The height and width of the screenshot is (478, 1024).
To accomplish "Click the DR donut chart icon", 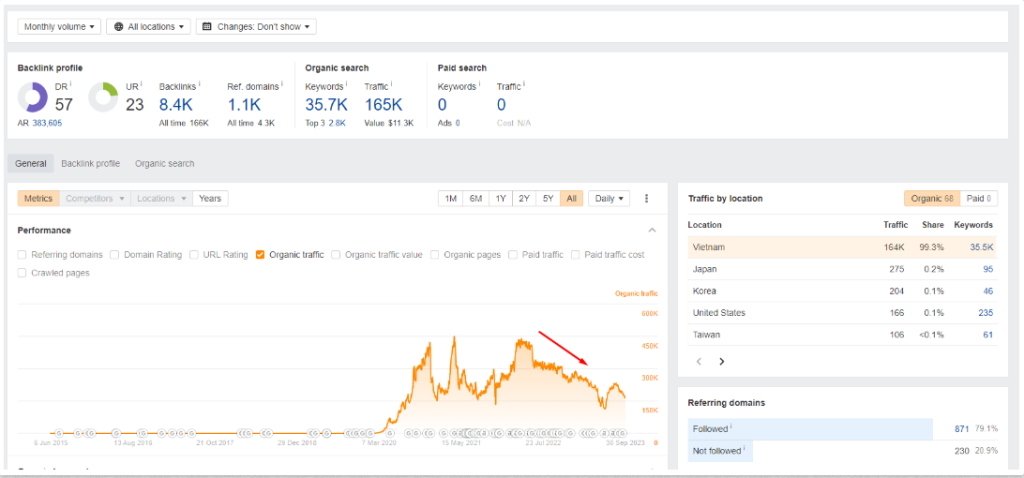I will [x=34, y=97].
